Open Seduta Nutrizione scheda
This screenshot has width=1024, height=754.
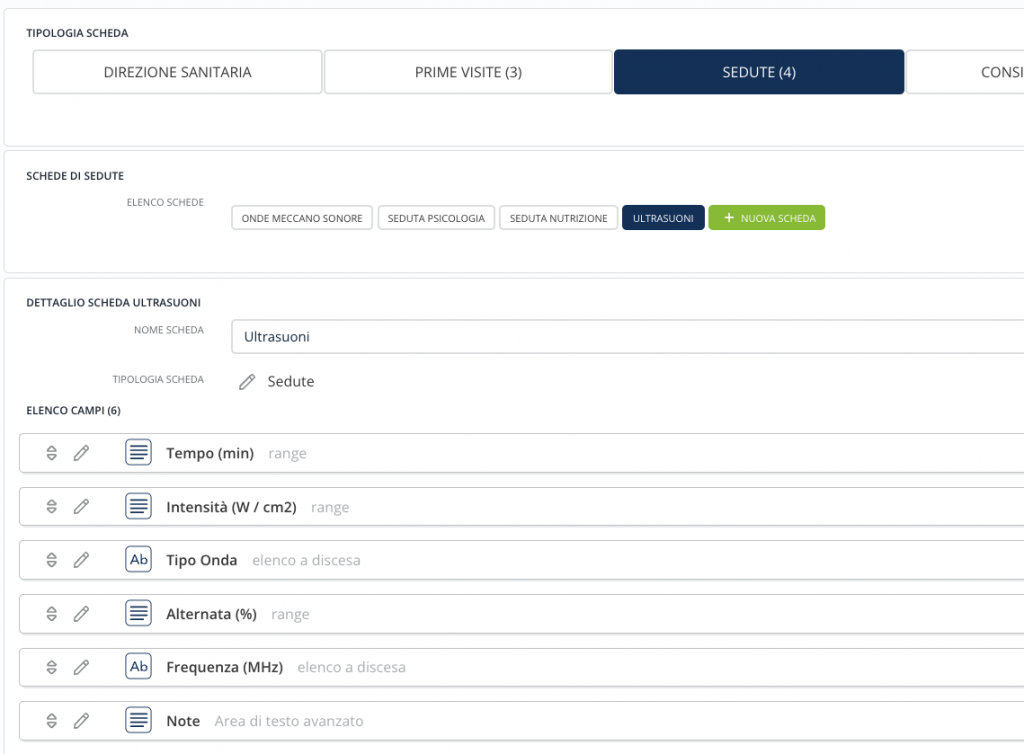(x=558, y=218)
